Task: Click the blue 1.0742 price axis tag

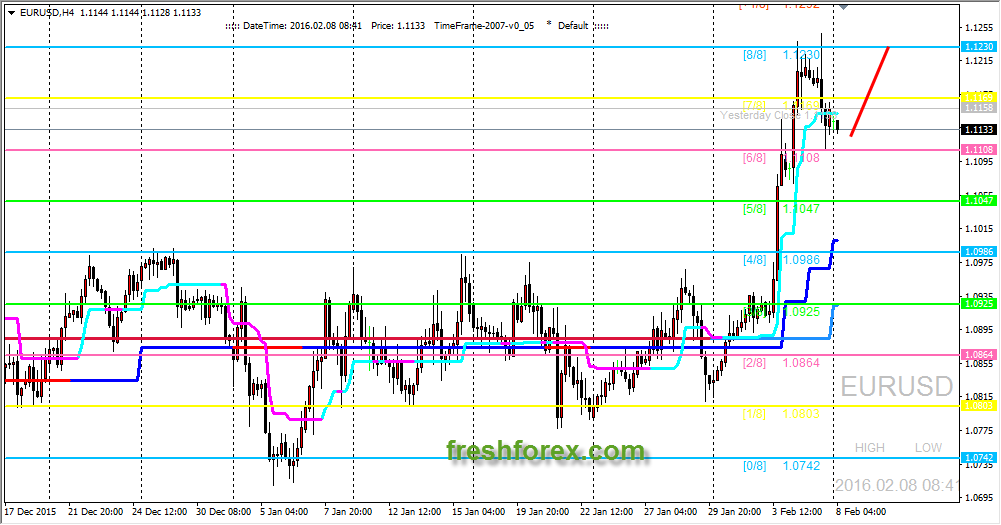Action: click(978, 457)
